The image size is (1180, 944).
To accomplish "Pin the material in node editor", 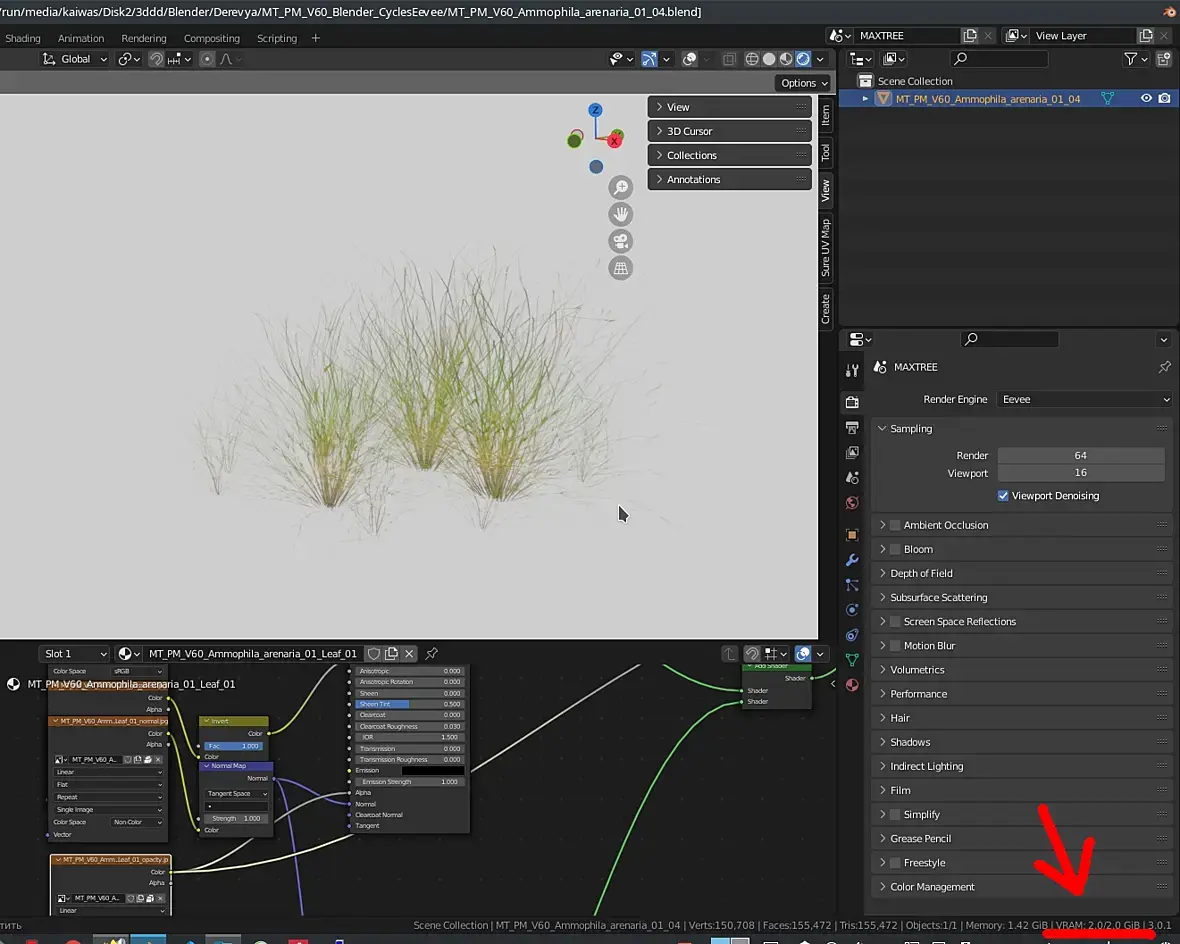I will 432,654.
